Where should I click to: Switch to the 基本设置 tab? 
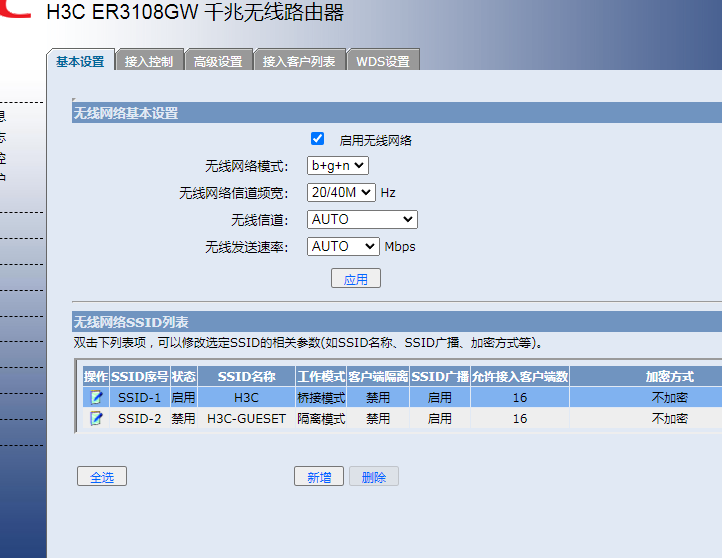point(80,61)
